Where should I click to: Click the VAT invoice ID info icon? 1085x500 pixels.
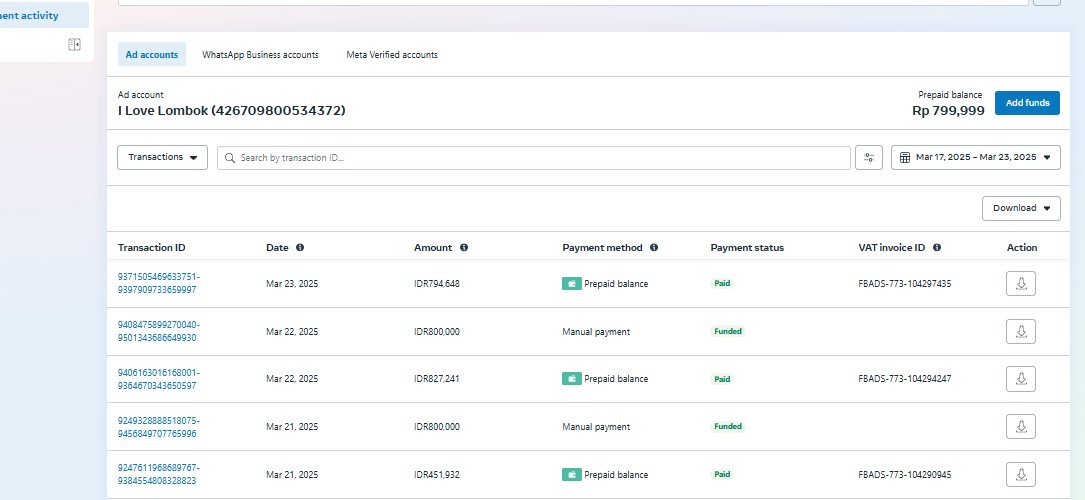click(x=937, y=248)
